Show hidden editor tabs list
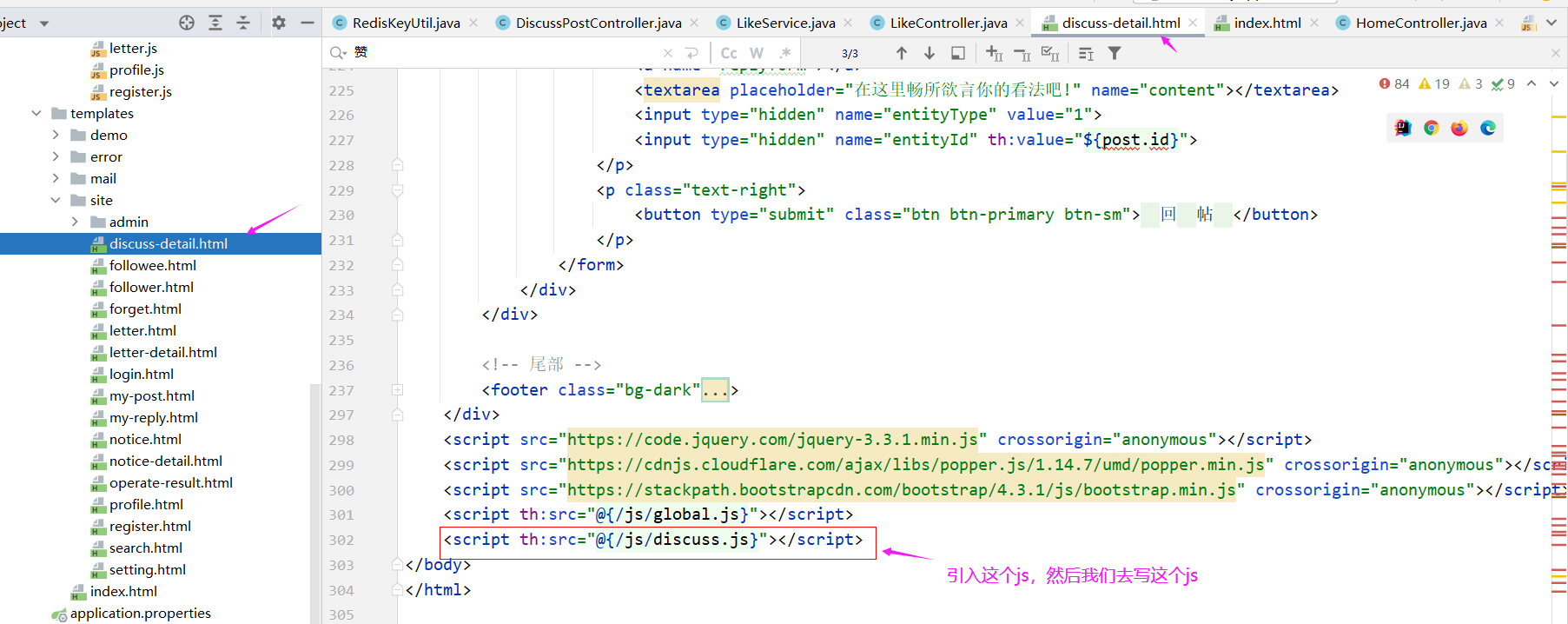 click(x=1551, y=23)
